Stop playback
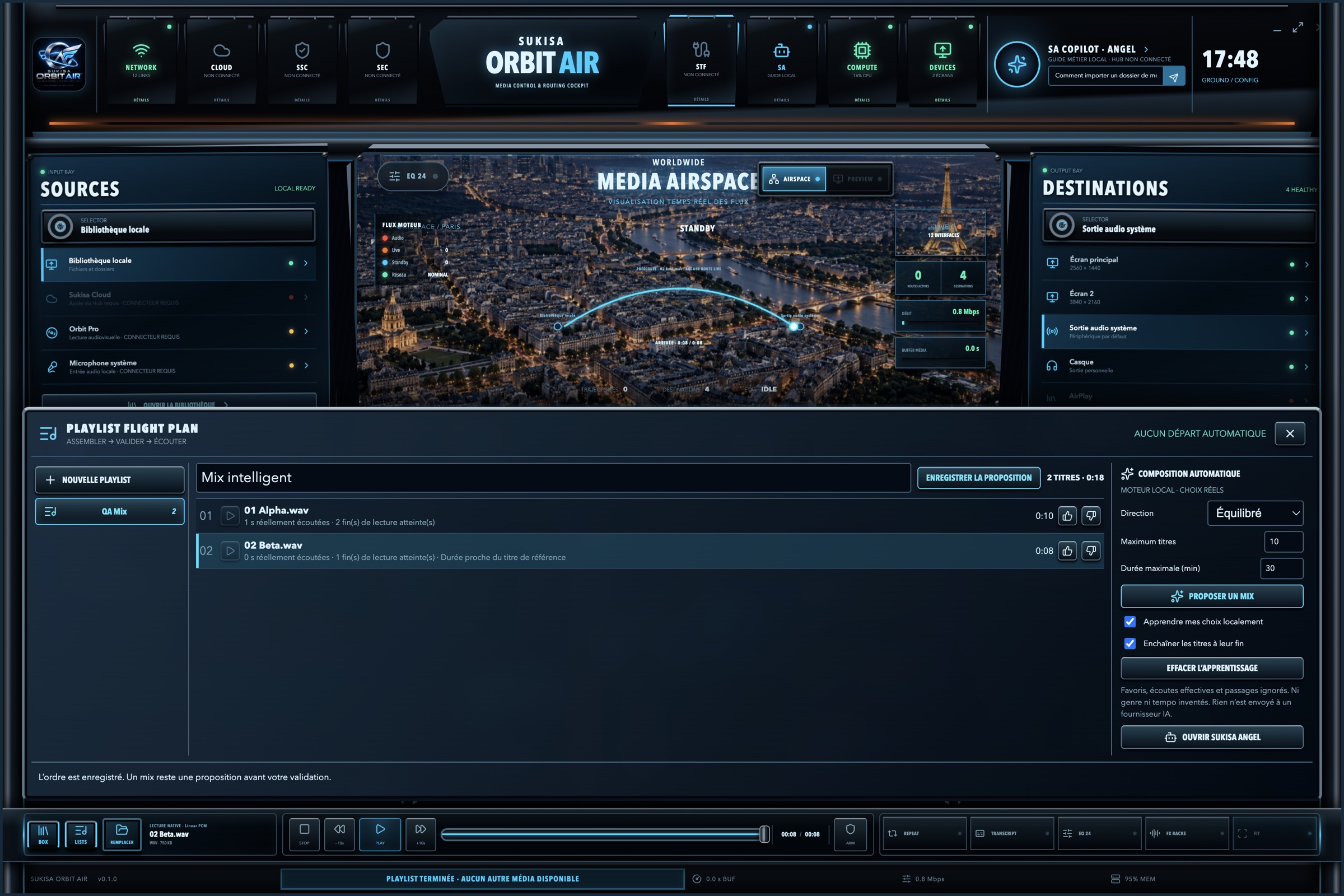This screenshot has height=896, width=1344. (305, 834)
